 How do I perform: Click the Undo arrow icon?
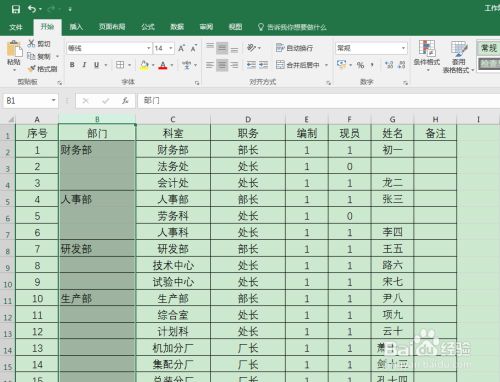32,9
